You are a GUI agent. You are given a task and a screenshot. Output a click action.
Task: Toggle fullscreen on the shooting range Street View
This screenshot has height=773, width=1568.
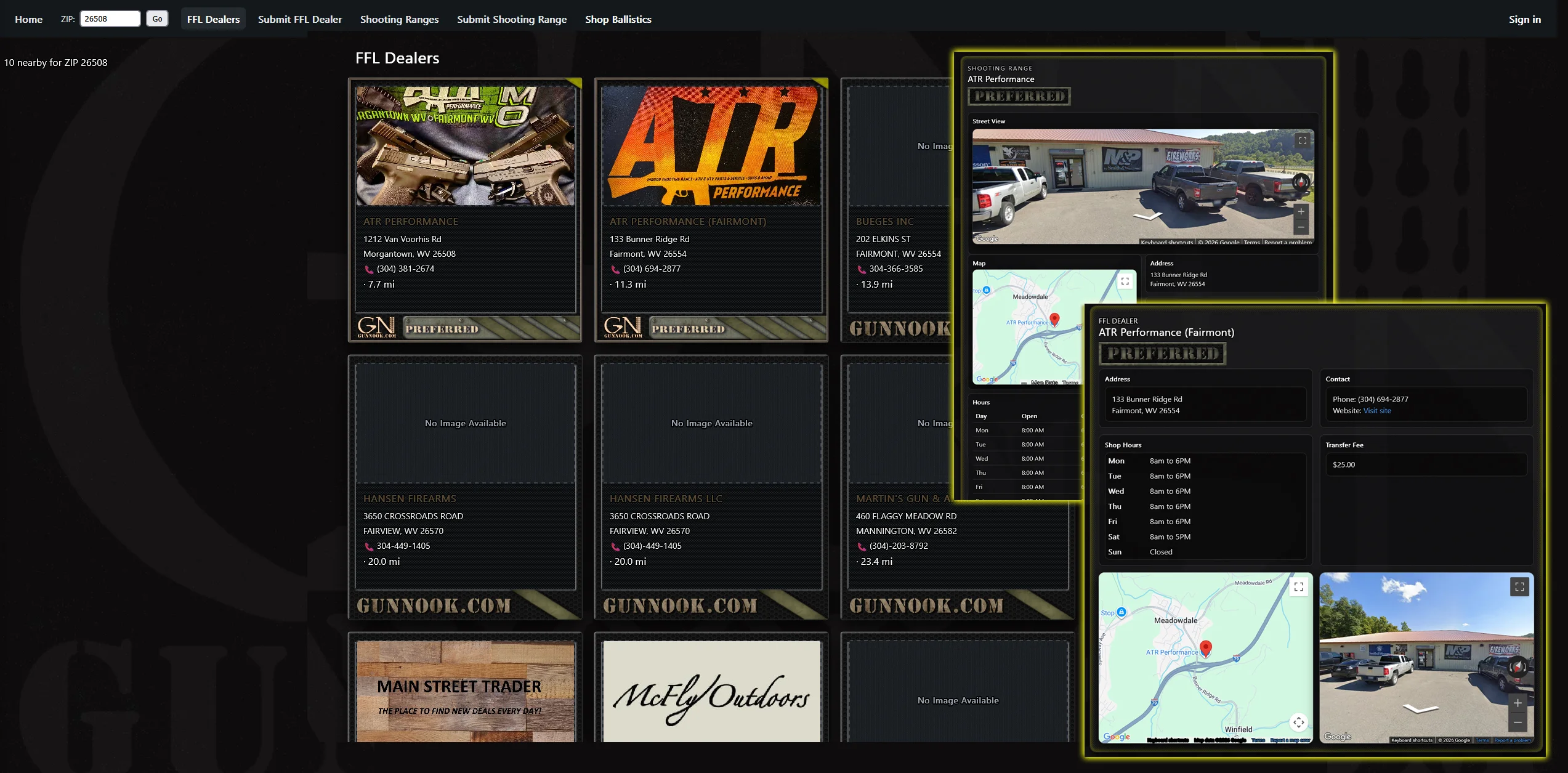1302,140
